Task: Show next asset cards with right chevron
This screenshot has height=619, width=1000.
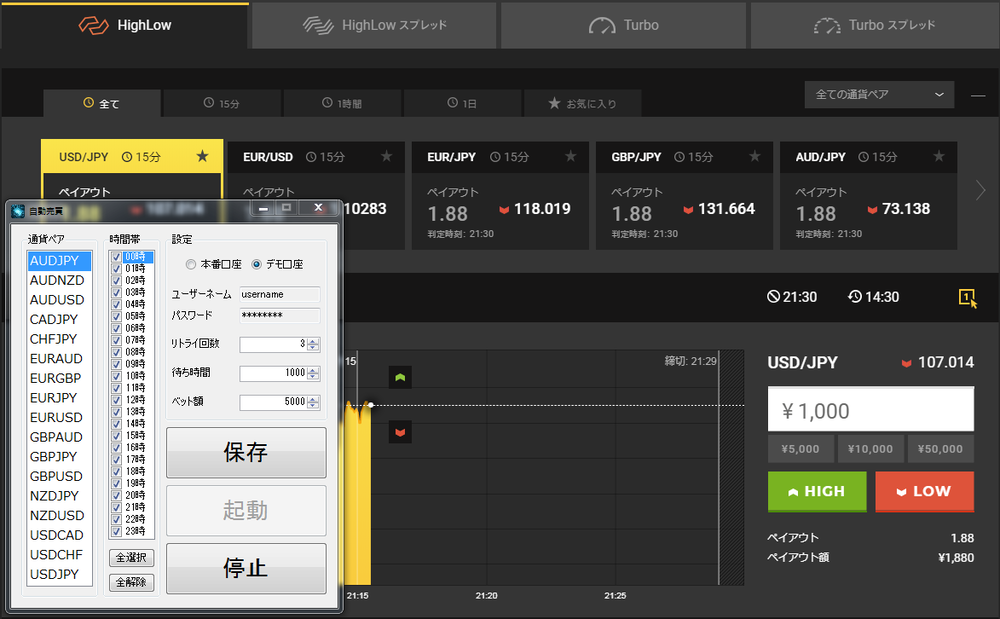Action: tap(980, 190)
